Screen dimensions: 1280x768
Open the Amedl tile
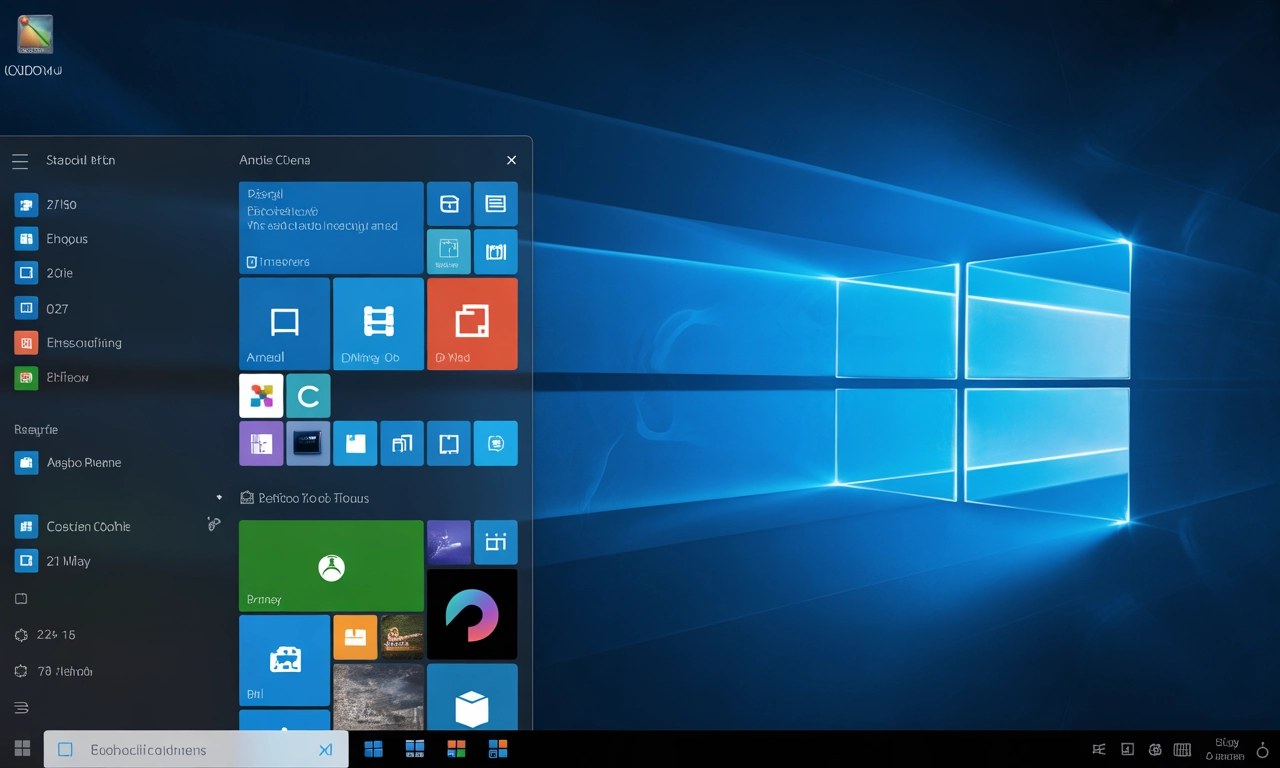click(284, 324)
